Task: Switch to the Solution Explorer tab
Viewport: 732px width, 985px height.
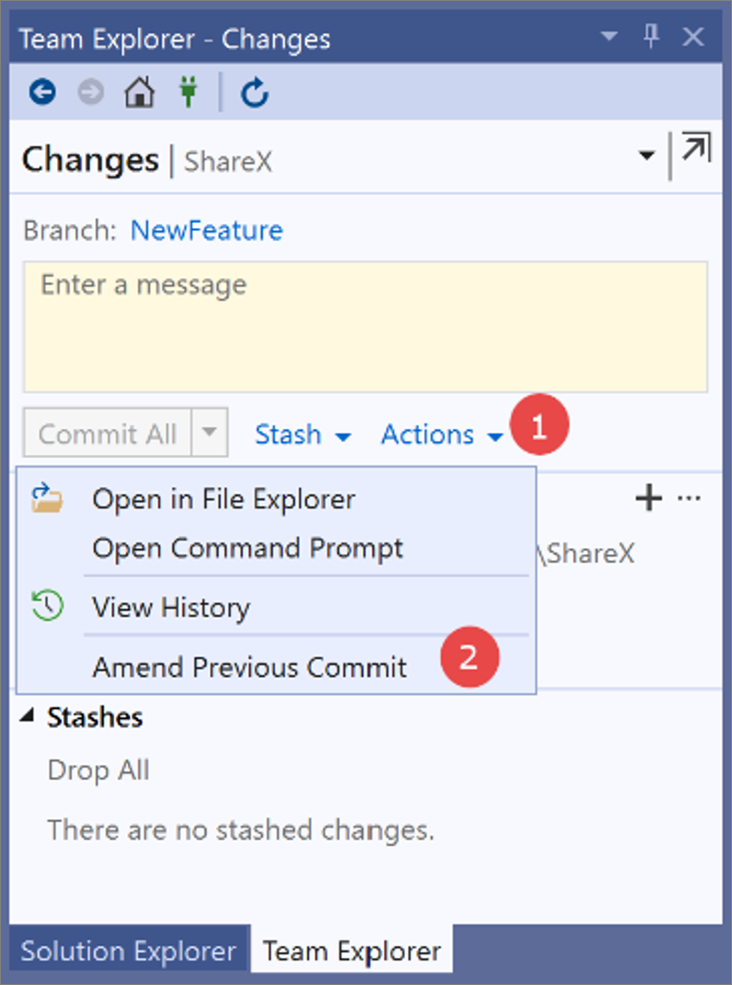Action: click(127, 950)
